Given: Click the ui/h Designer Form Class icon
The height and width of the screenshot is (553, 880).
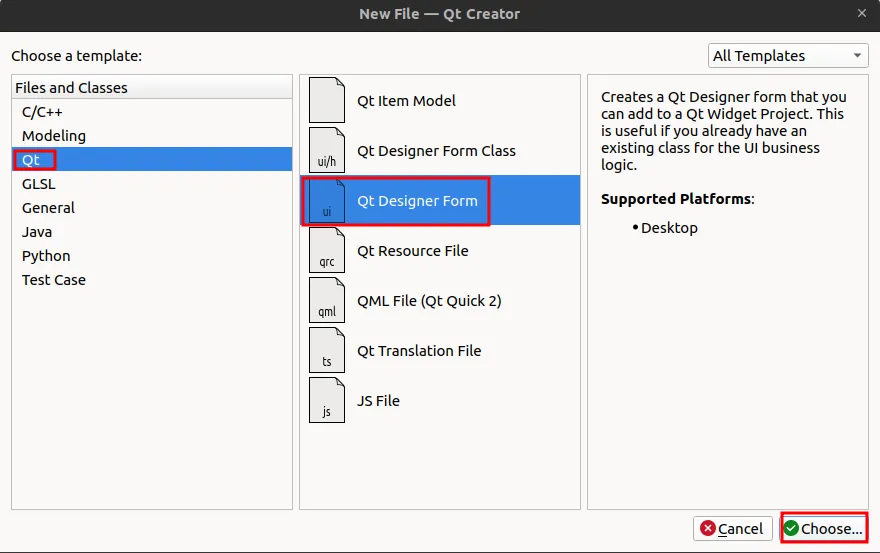Looking at the screenshot, I should [x=327, y=150].
